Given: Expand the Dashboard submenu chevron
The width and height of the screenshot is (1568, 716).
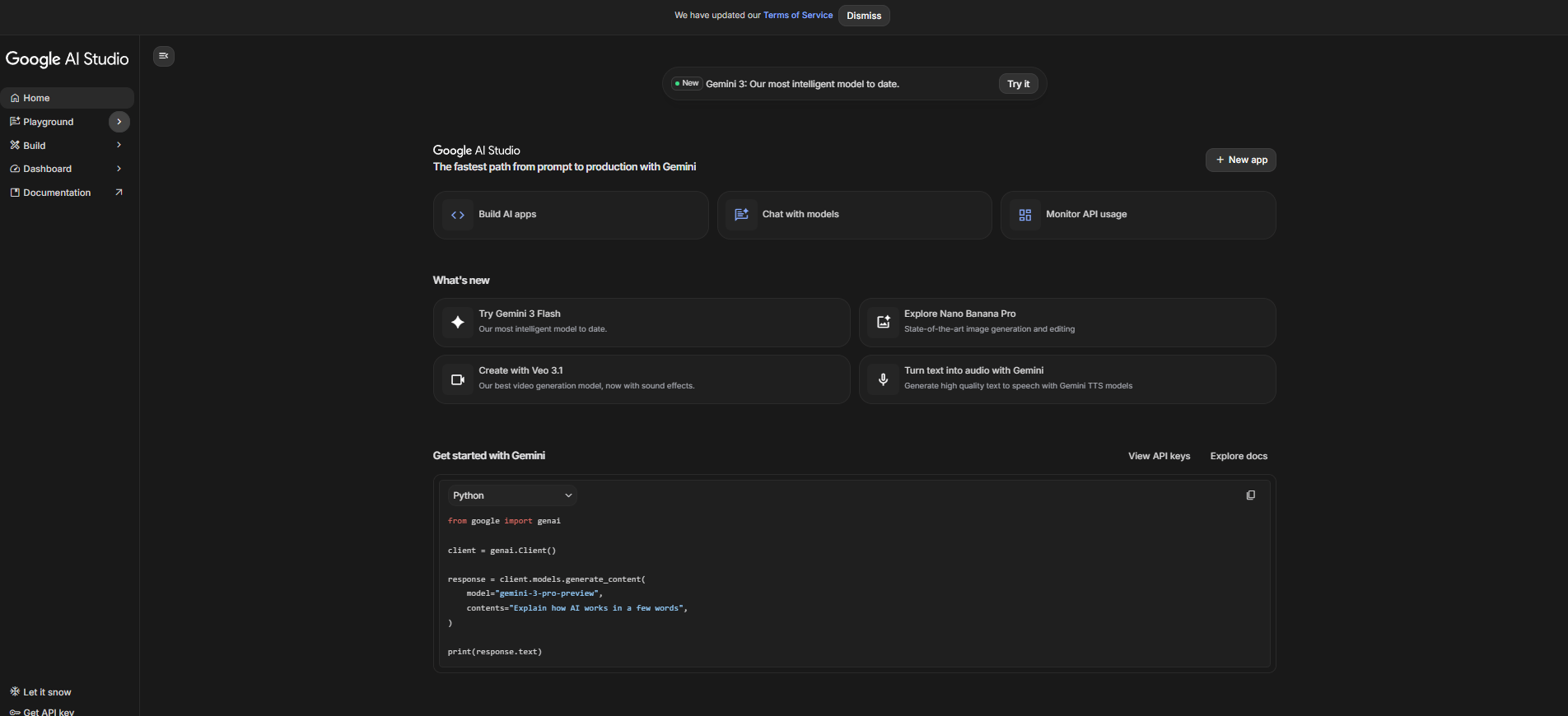Looking at the screenshot, I should coord(119,169).
